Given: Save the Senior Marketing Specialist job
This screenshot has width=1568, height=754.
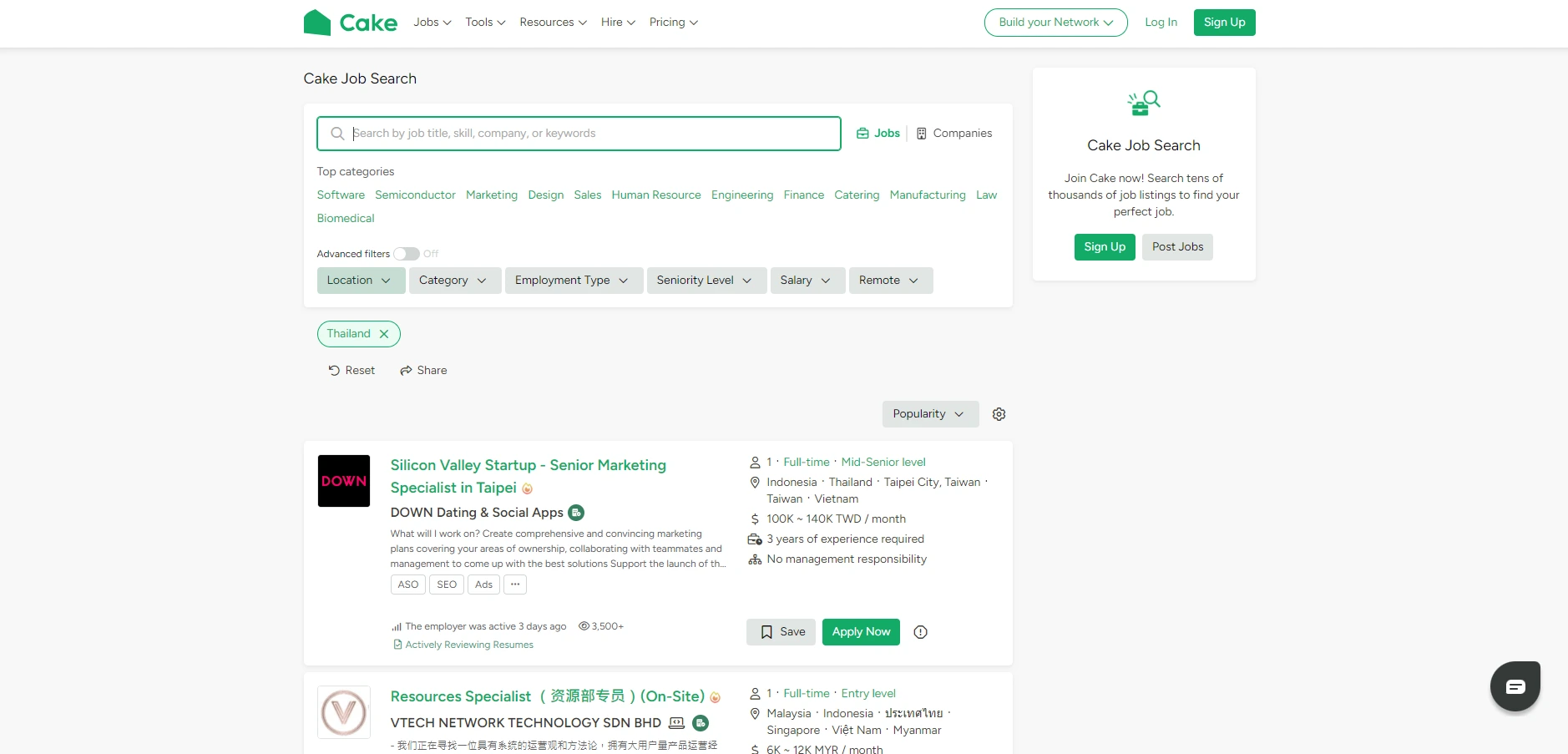Looking at the screenshot, I should pyautogui.click(x=781, y=632).
